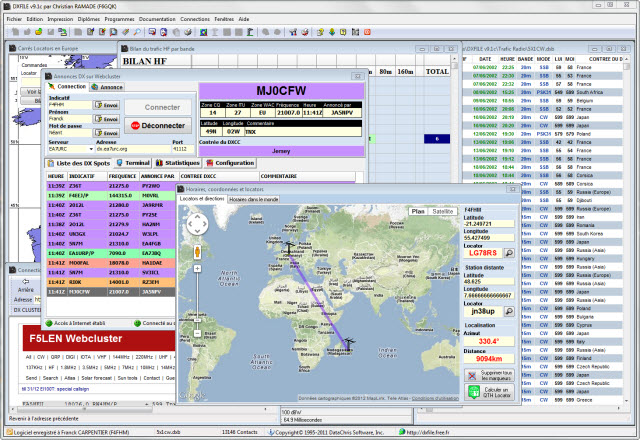The width and height of the screenshot is (640, 440).
Task: Click the yellow-green folder icon in main toolbar
Action: [x=39, y=32]
